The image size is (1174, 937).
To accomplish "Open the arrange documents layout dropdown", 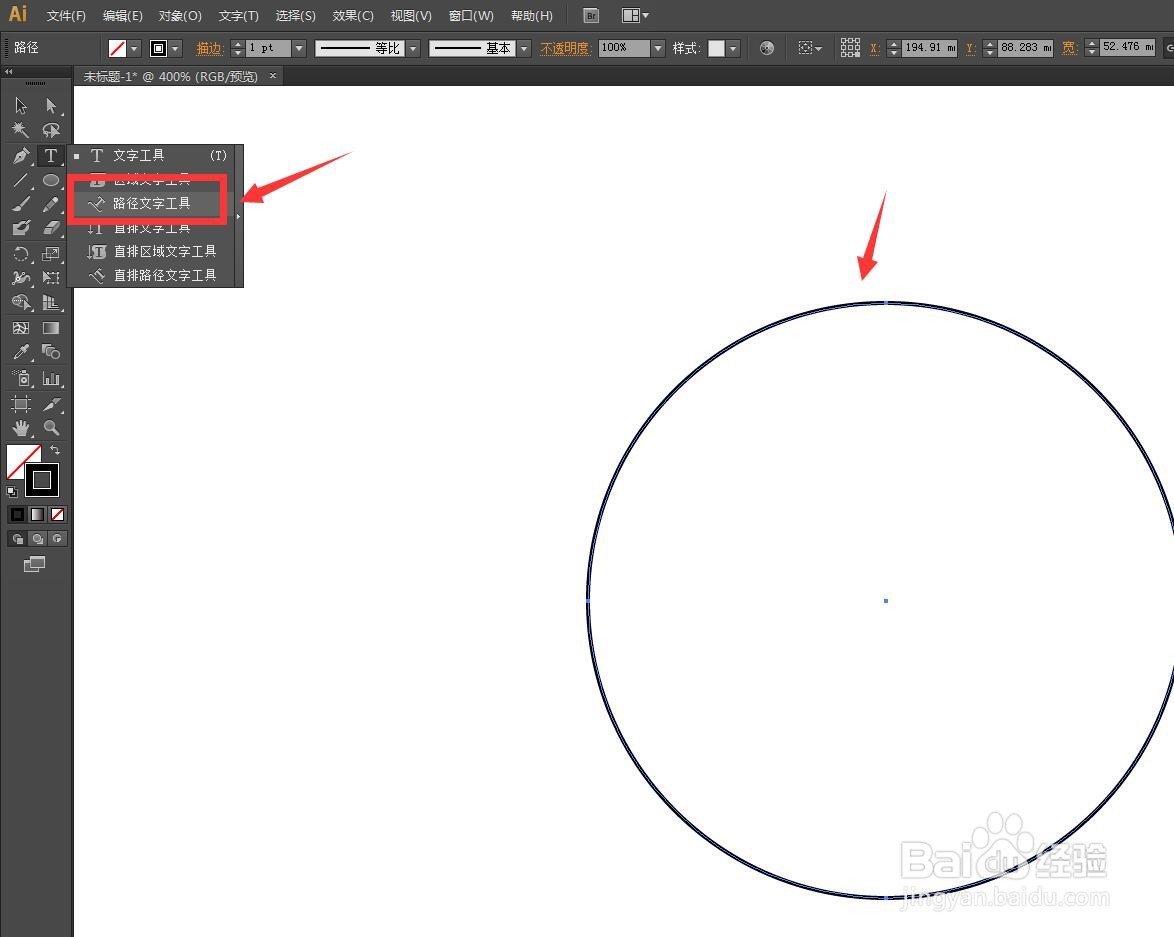I will [635, 15].
